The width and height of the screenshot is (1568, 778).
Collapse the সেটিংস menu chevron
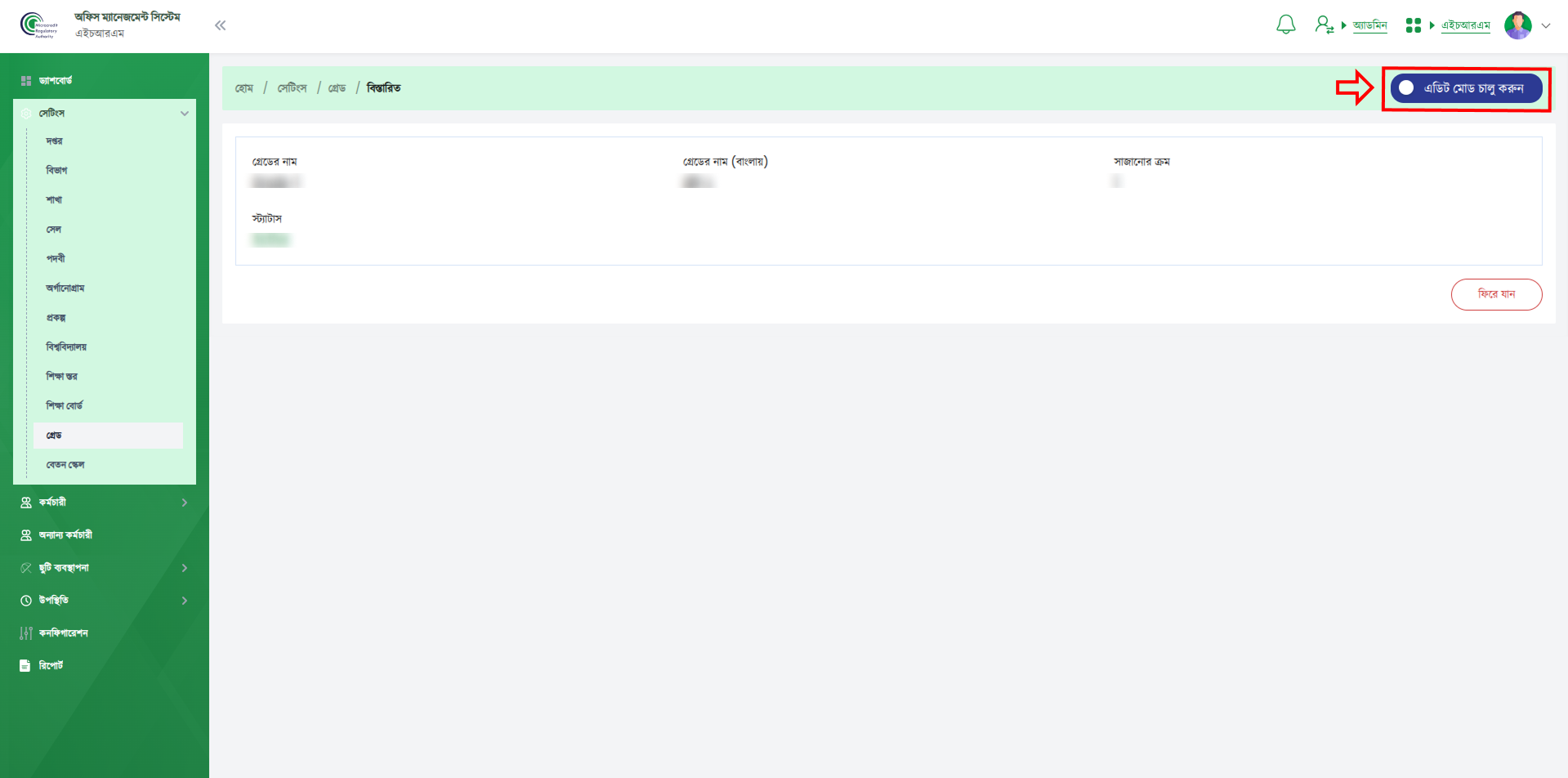[x=185, y=114]
